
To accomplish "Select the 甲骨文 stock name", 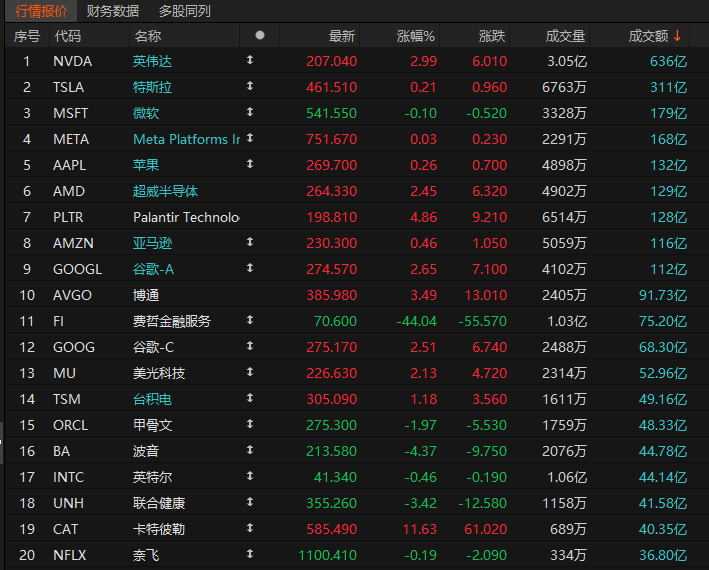I will tap(152, 425).
